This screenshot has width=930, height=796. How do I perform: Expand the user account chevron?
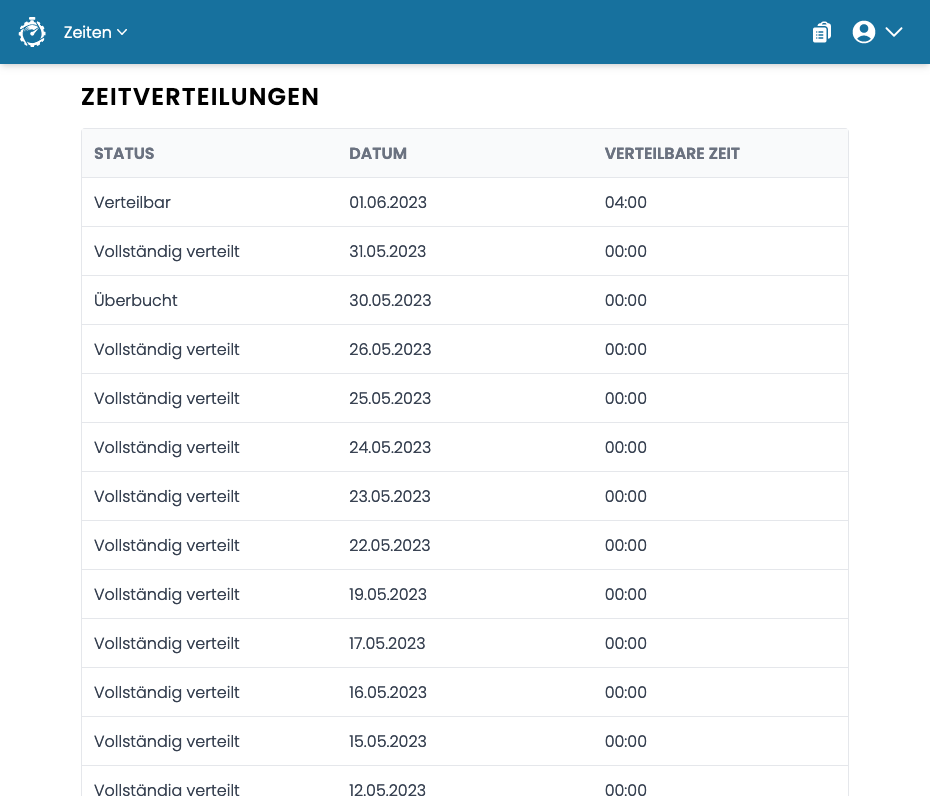[x=894, y=32]
